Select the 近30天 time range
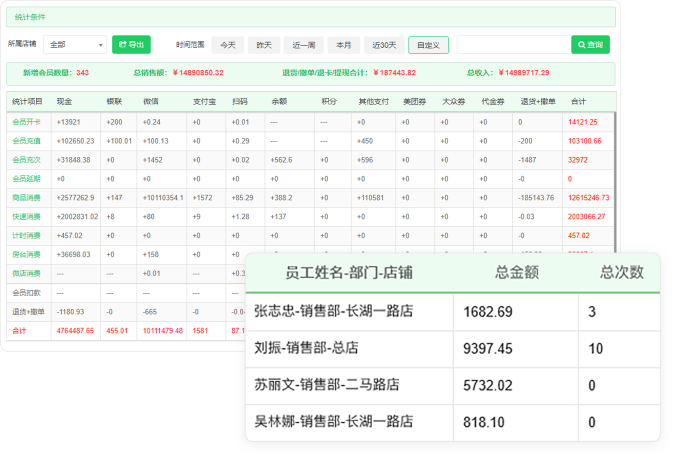Image resolution: width=679 pixels, height=458 pixels. [x=384, y=45]
